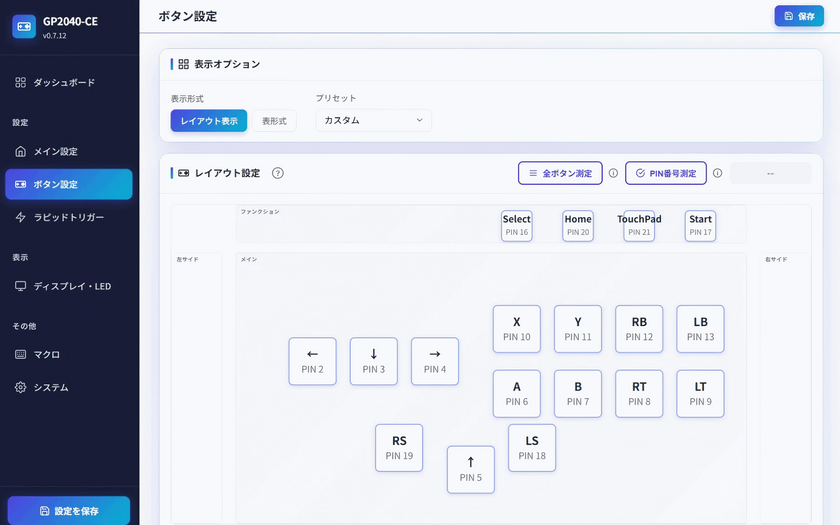Switch to レイアウト表示 display mode
The width and height of the screenshot is (840, 525).
tap(208, 121)
